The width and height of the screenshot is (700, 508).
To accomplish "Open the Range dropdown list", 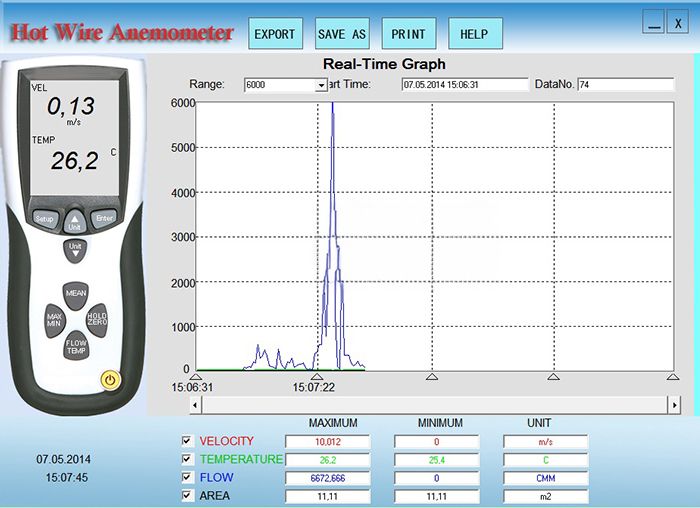I will [322, 85].
